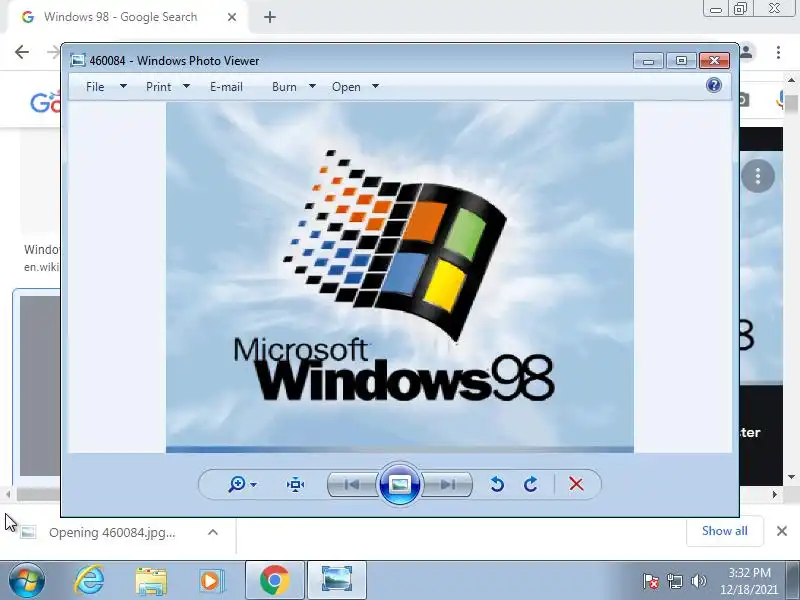
Task: Click E-mail in Photo Viewer toolbar
Action: [x=226, y=87]
